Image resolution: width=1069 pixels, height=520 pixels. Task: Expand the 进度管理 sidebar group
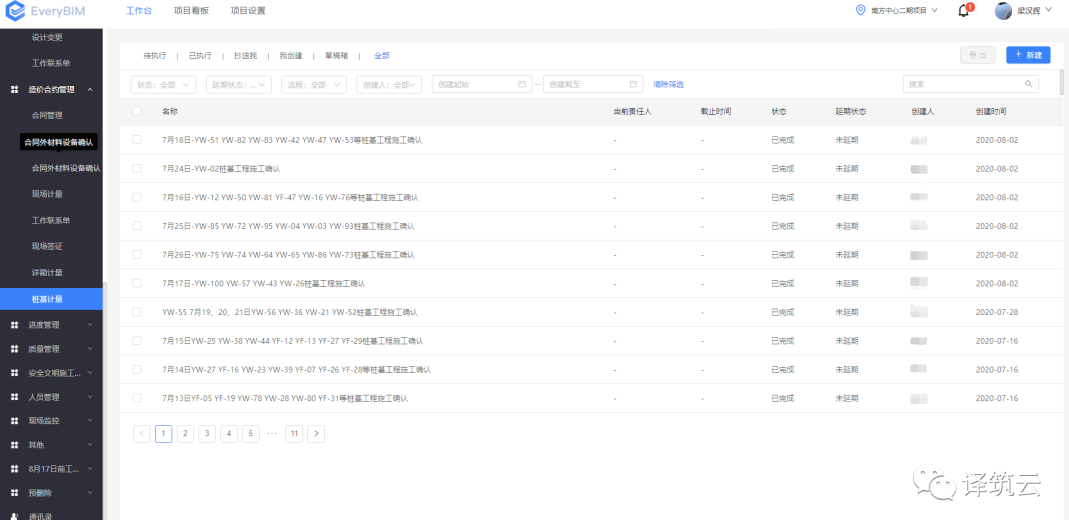[x=90, y=325]
